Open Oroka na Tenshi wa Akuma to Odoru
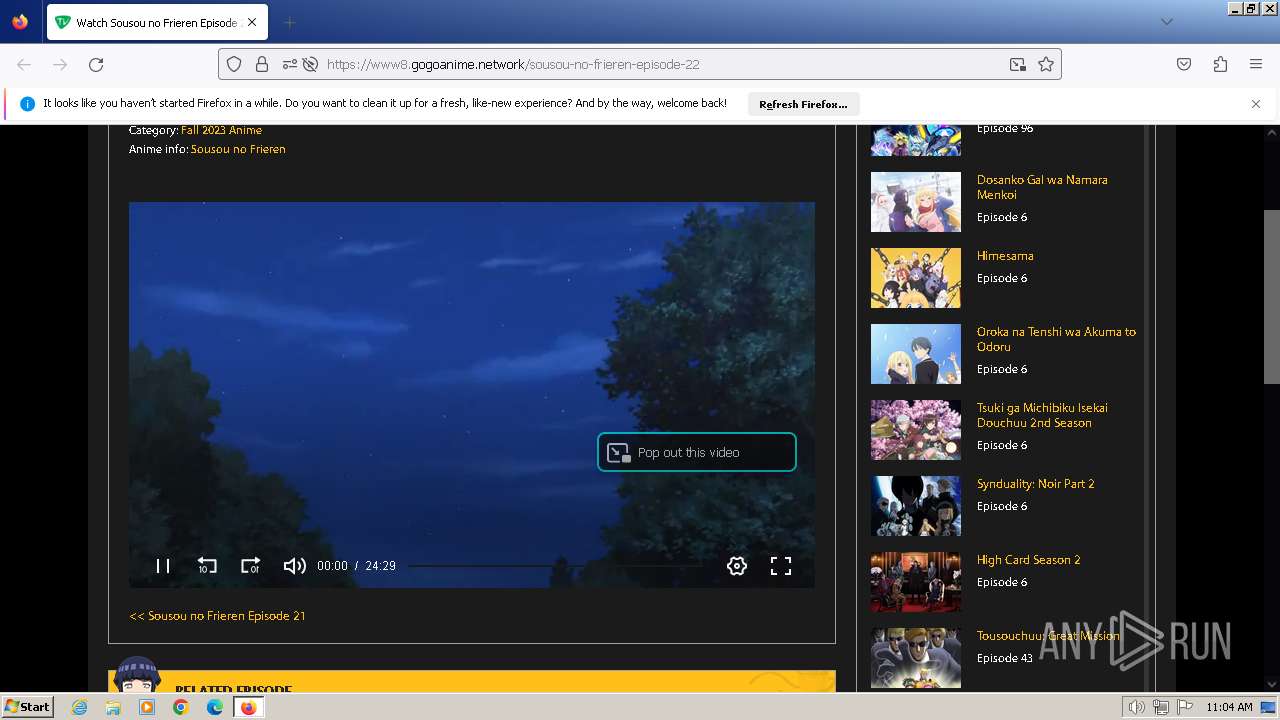Screen dimensions: 1280x720 pos(1056,339)
